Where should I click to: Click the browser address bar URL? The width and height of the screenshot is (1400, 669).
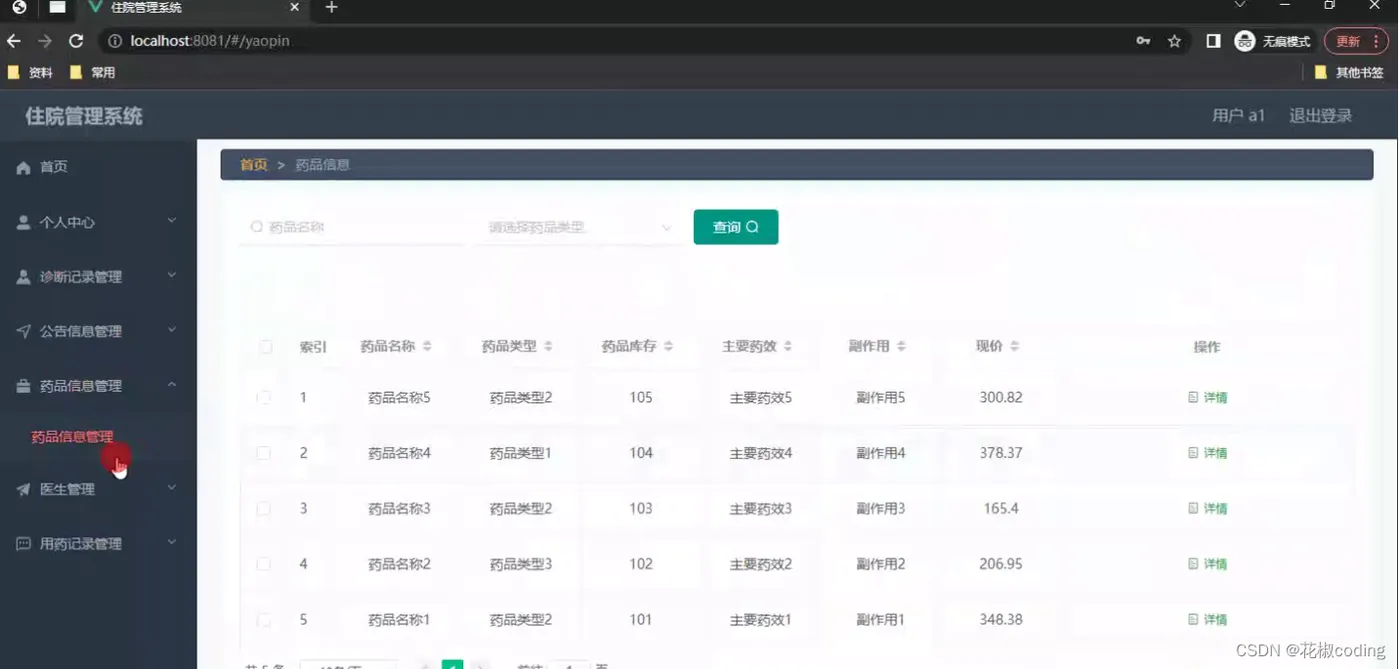click(210, 41)
